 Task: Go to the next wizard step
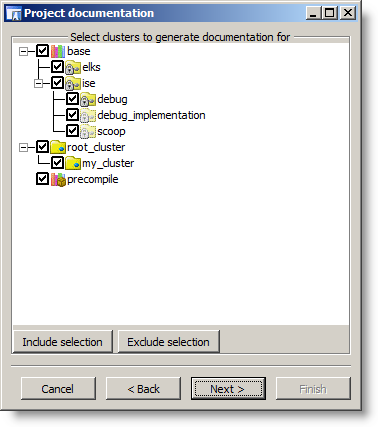tap(228, 389)
